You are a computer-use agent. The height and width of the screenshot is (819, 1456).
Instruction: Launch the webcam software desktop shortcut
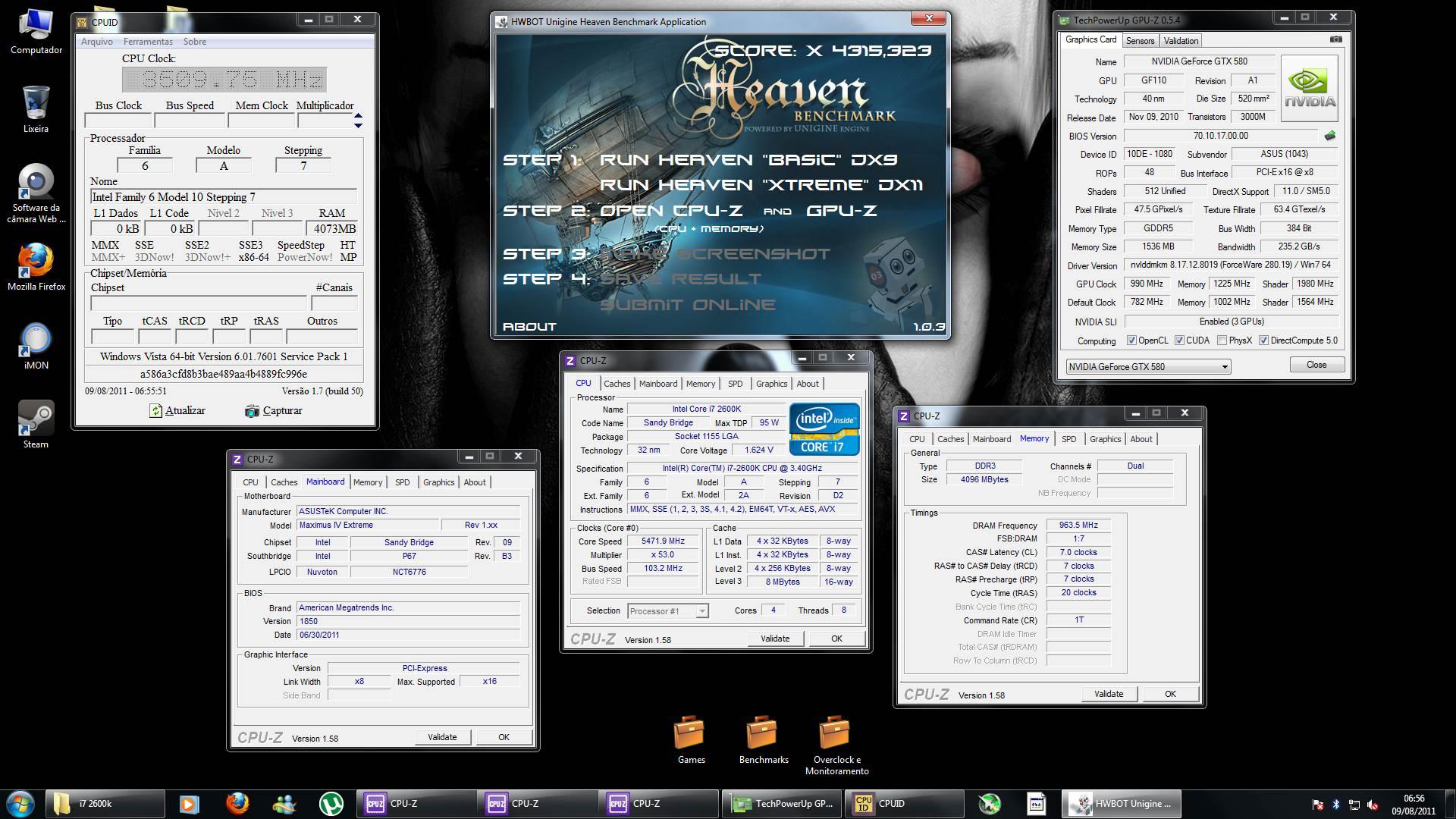coord(36,193)
